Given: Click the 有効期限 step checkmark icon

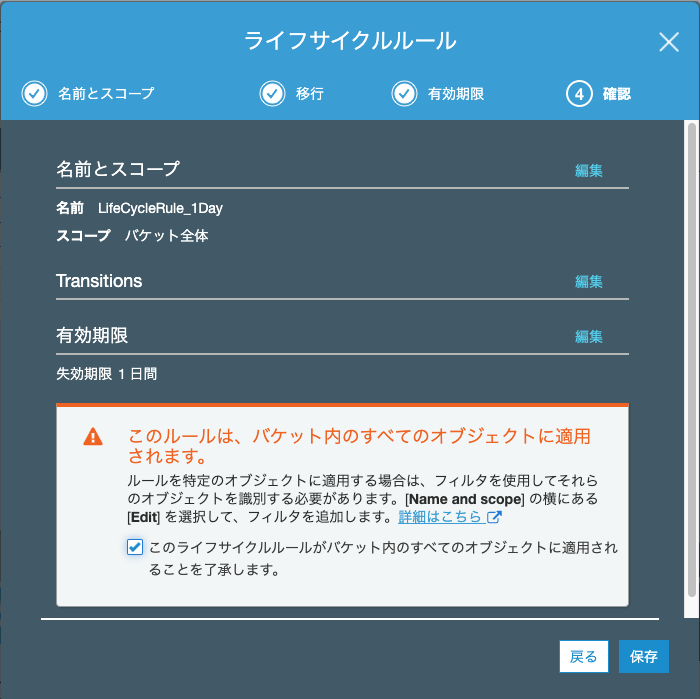Looking at the screenshot, I should click(404, 94).
